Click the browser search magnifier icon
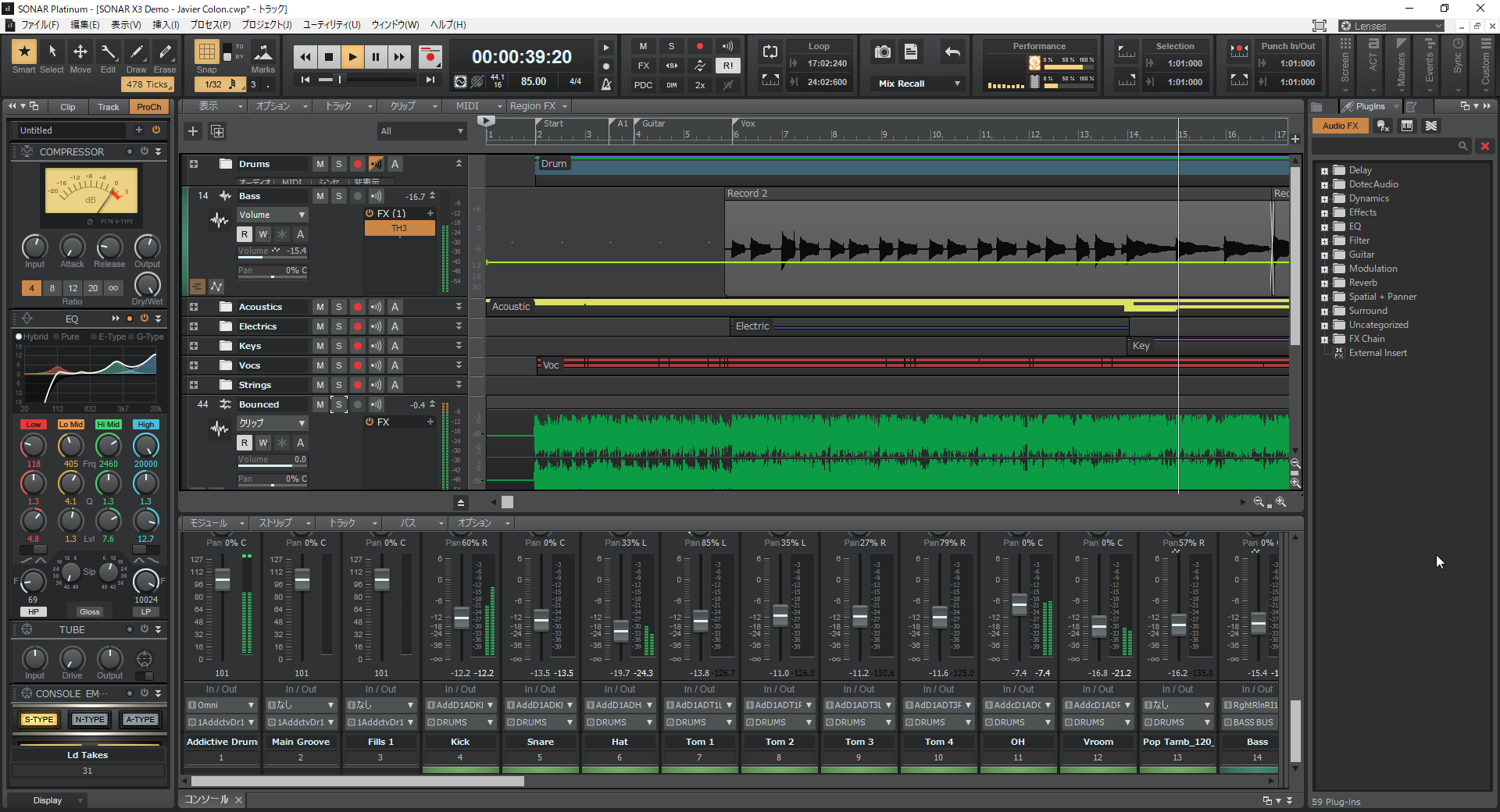 [1463, 146]
